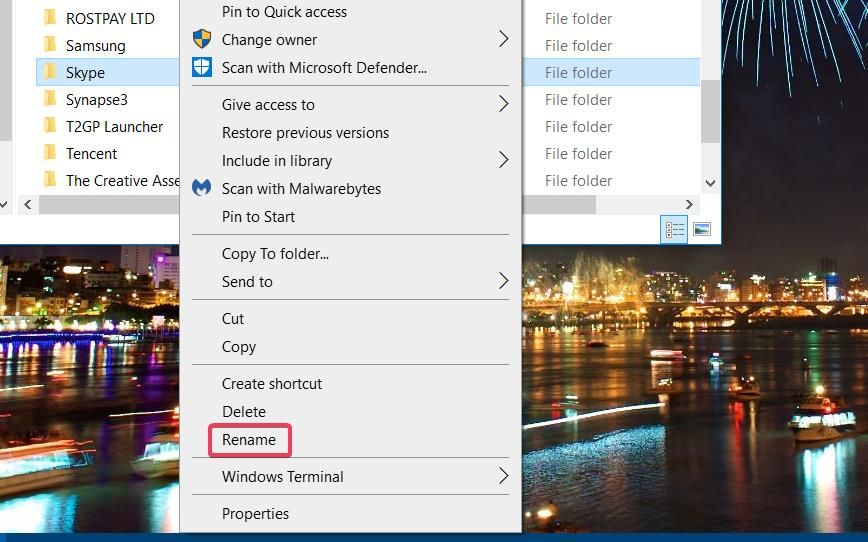The image size is (868, 542).
Task: Switch to large thumbnails view icon
Action: (x=702, y=229)
